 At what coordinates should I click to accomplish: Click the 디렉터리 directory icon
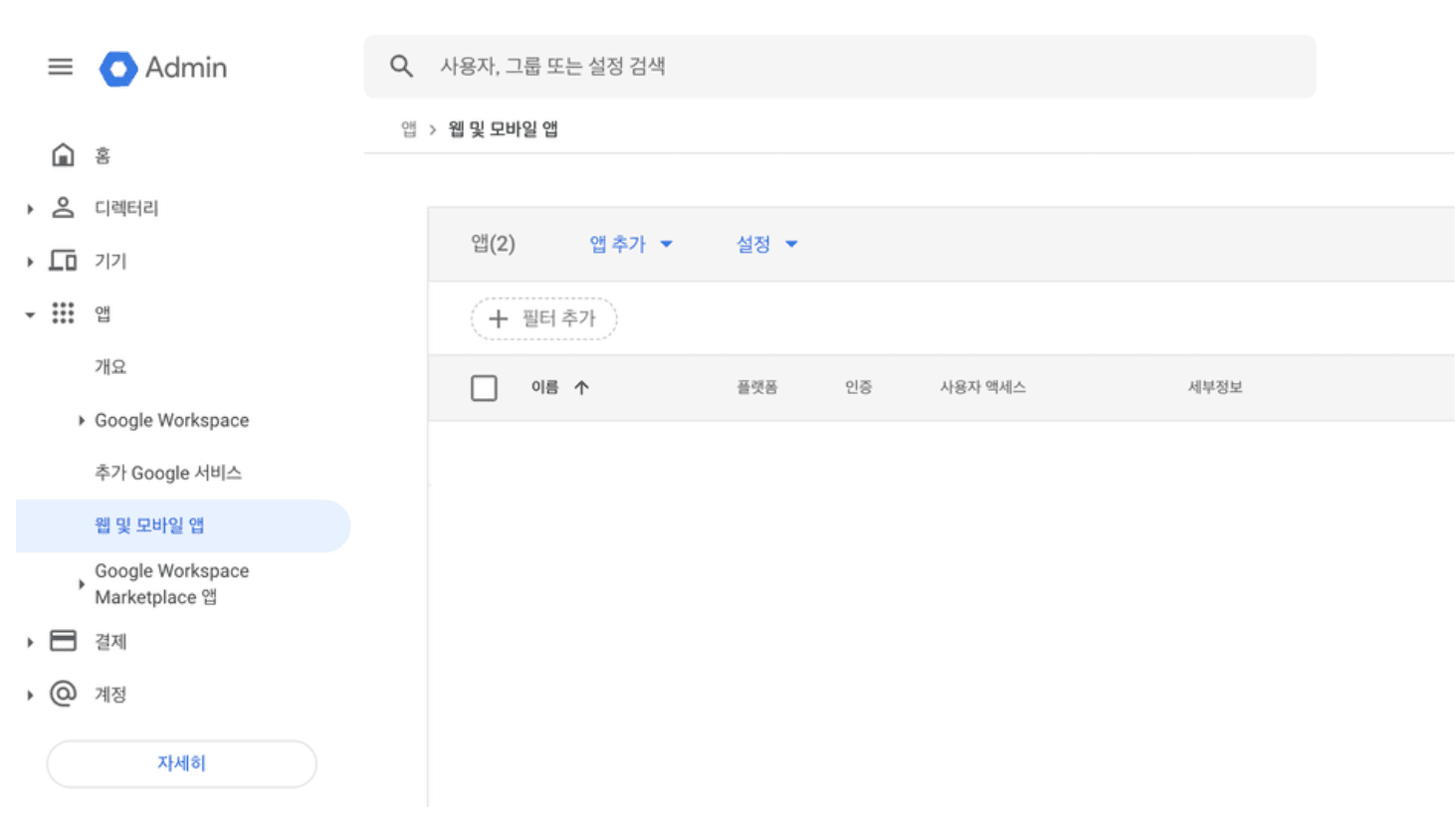point(62,207)
